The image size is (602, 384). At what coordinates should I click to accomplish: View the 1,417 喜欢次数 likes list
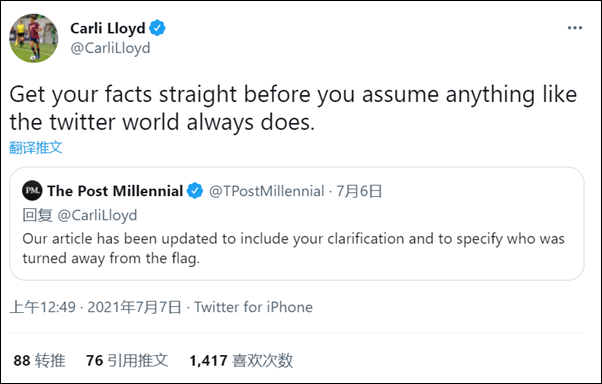[x=241, y=361]
